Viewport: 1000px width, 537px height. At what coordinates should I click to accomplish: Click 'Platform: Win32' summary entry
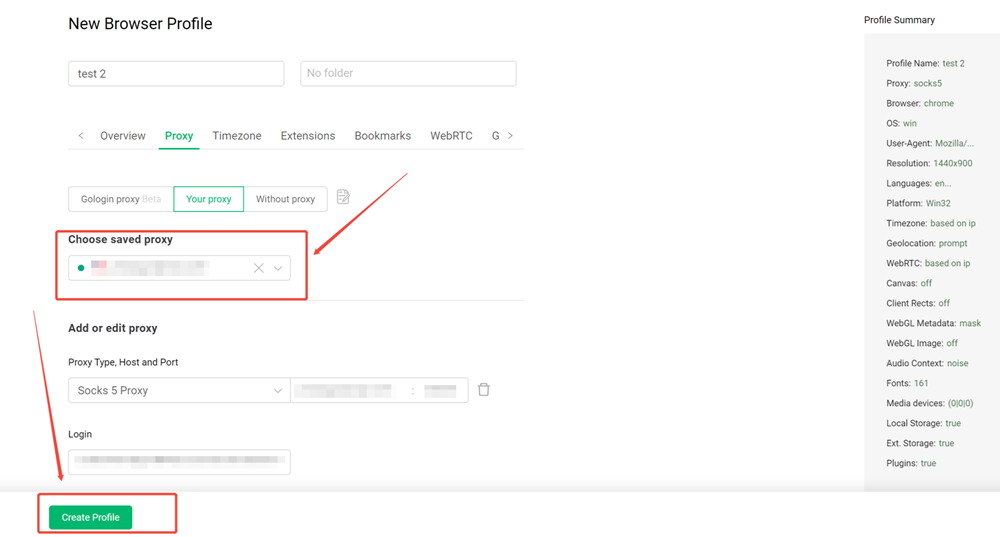coord(918,203)
